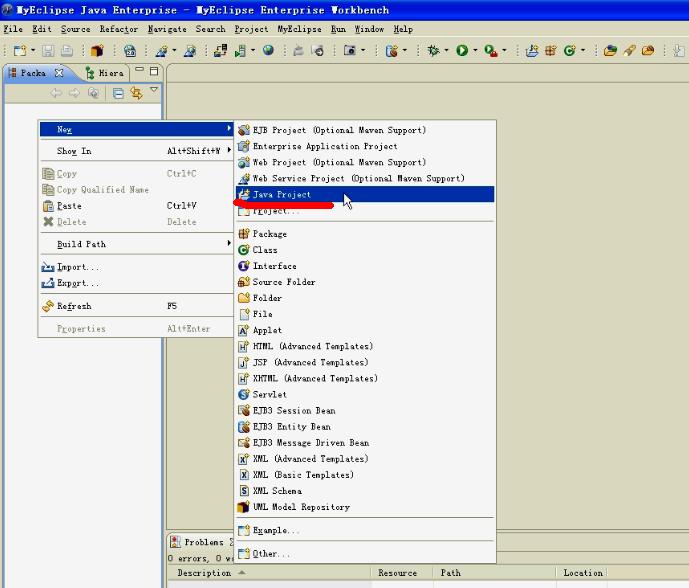Open the File menu
Image resolution: width=689 pixels, height=588 pixels.
pyautogui.click(x=13, y=29)
